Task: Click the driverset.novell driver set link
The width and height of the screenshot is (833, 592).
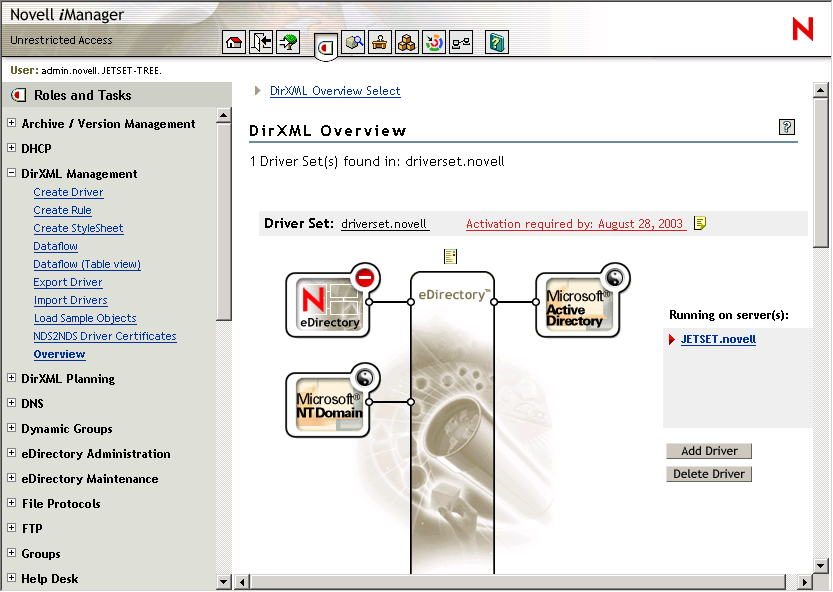Action: 384,224
